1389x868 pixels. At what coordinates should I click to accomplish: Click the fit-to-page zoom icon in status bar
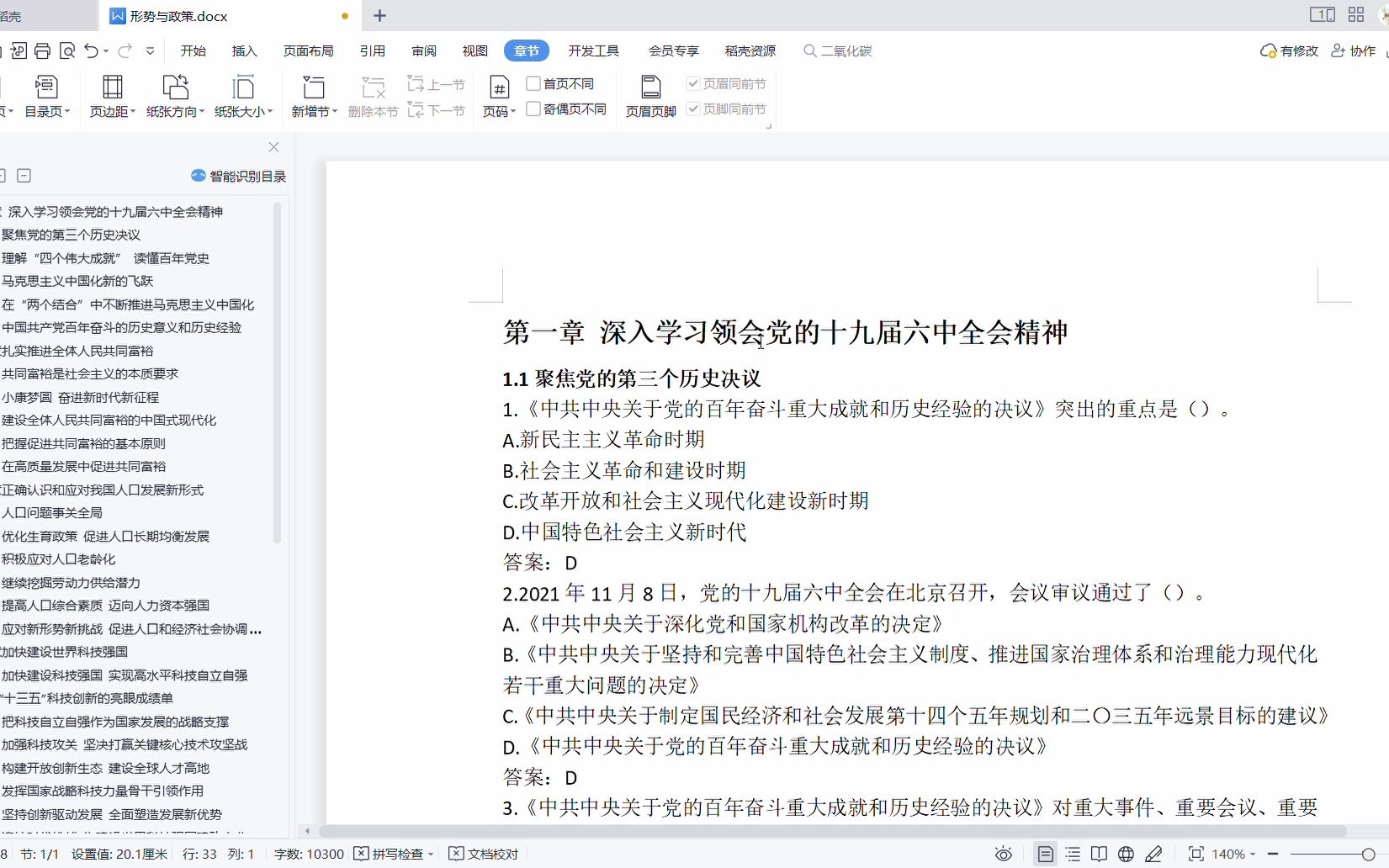[x=1195, y=855]
